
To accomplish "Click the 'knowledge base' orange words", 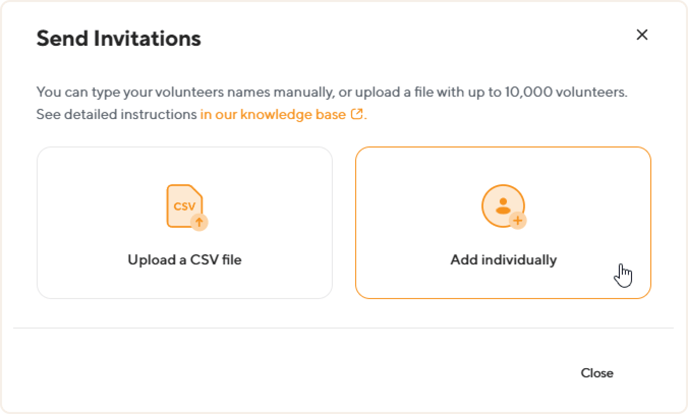I will (x=293, y=114).
